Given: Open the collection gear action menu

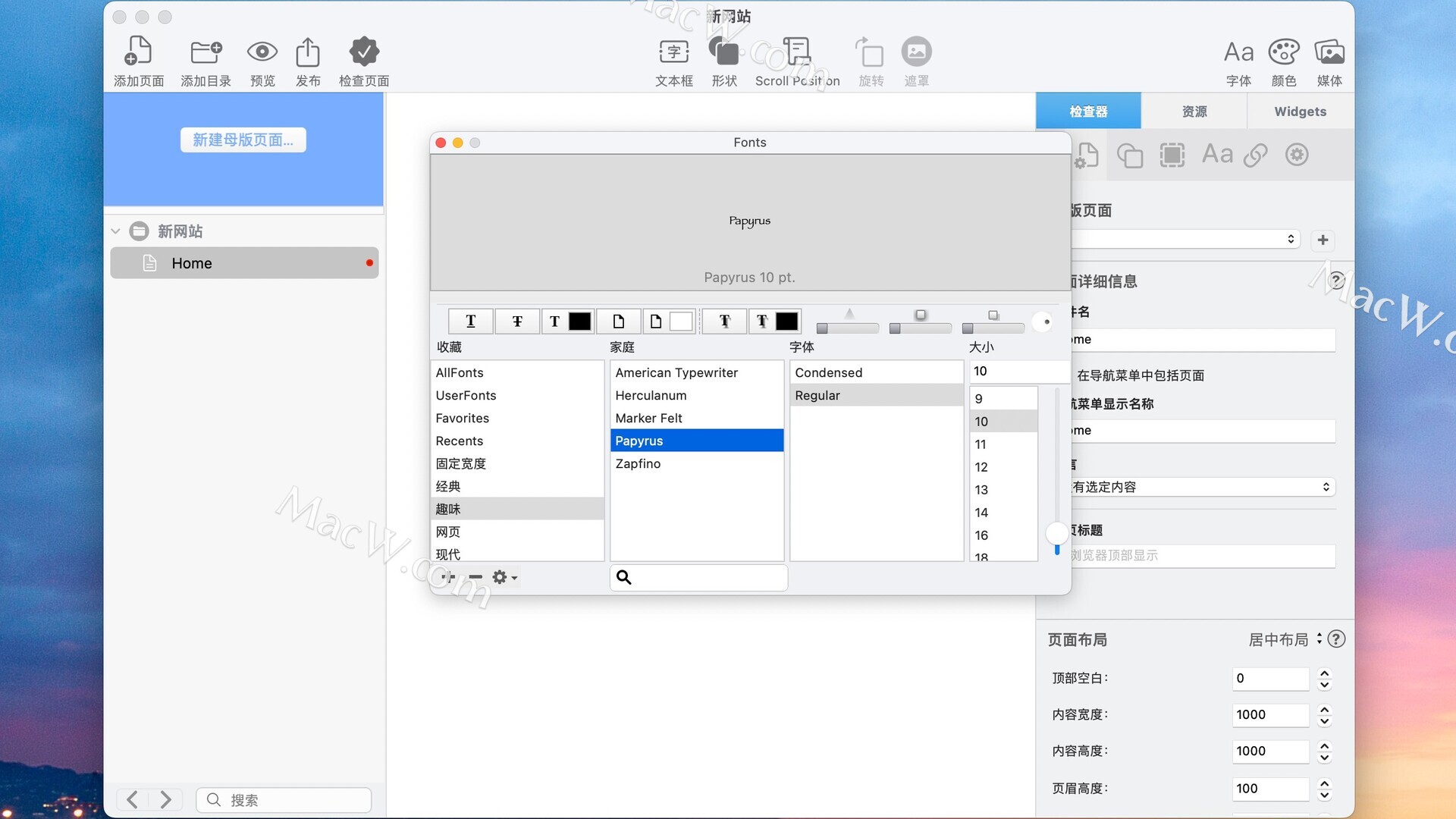Looking at the screenshot, I should [x=505, y=577].
